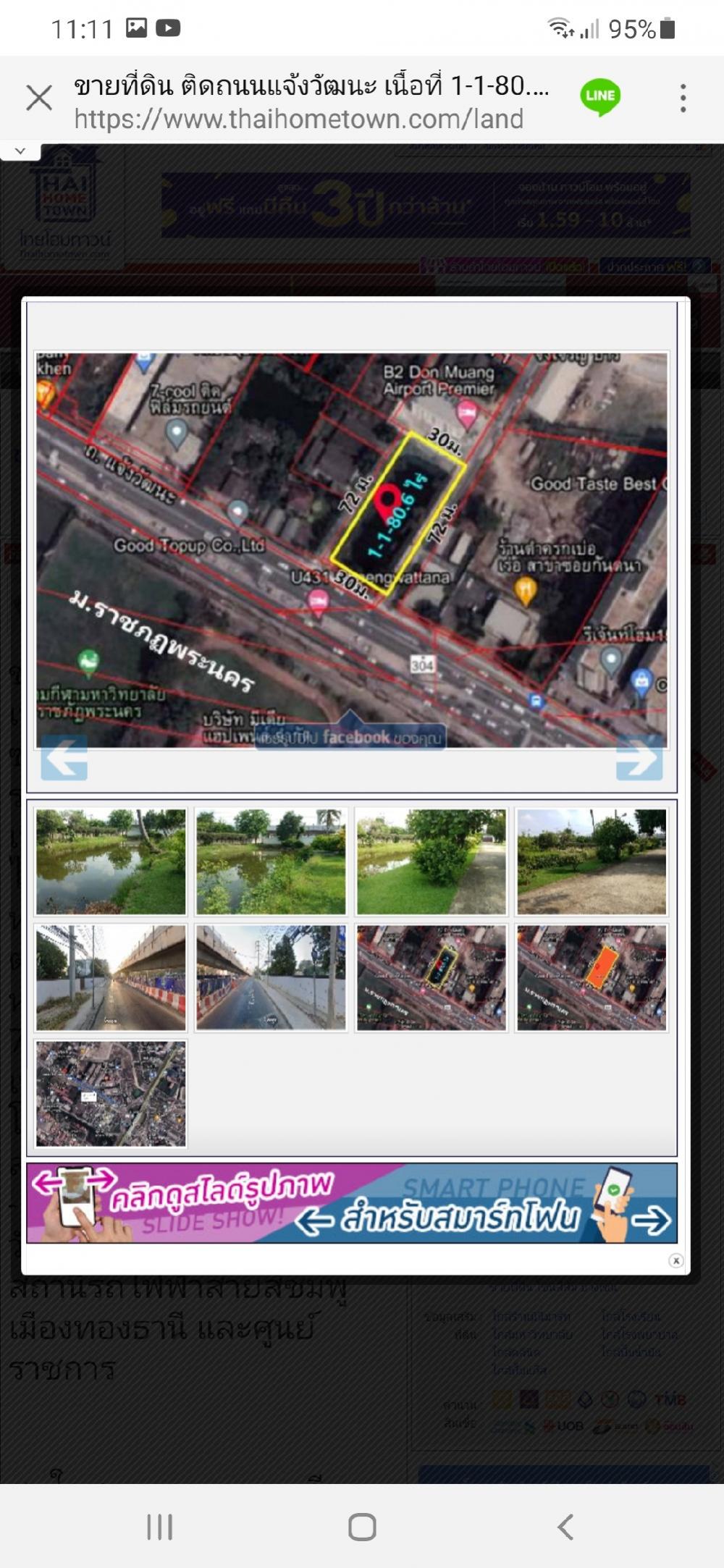
Task: Open the gravel driveway thumbnail
Action: tap(592, 861)
